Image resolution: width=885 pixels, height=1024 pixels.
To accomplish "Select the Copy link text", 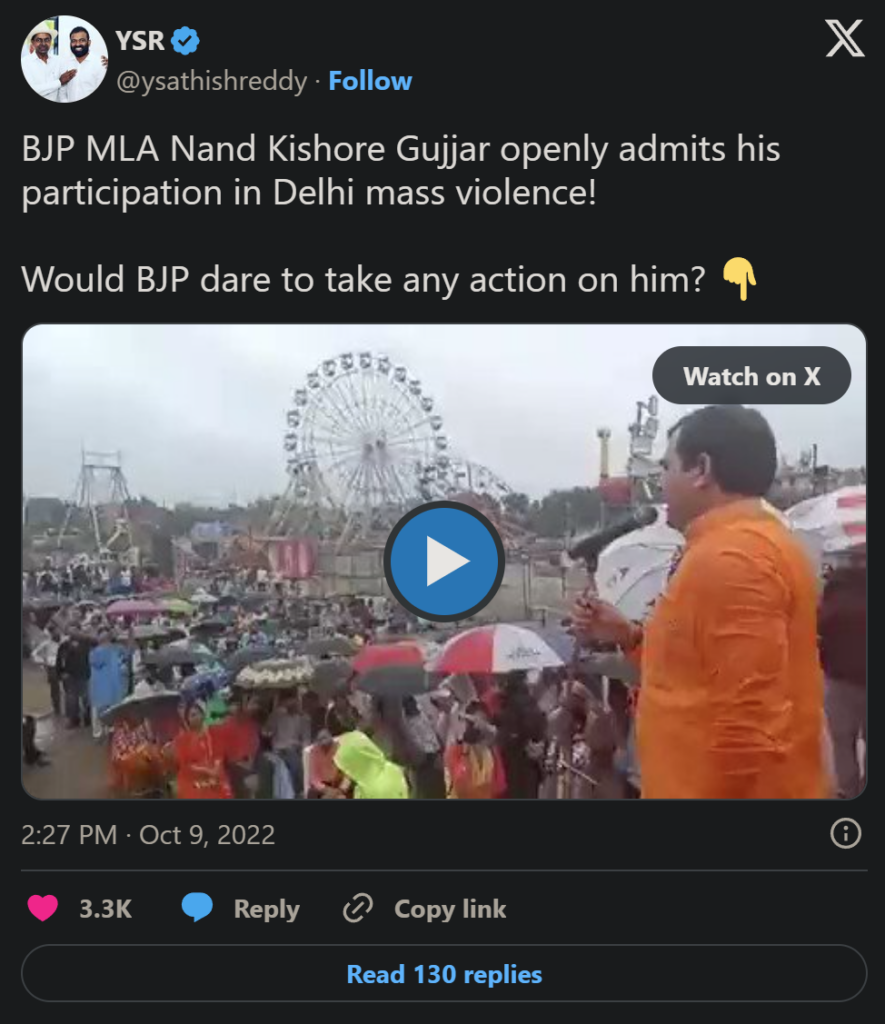I will (450, 909).
